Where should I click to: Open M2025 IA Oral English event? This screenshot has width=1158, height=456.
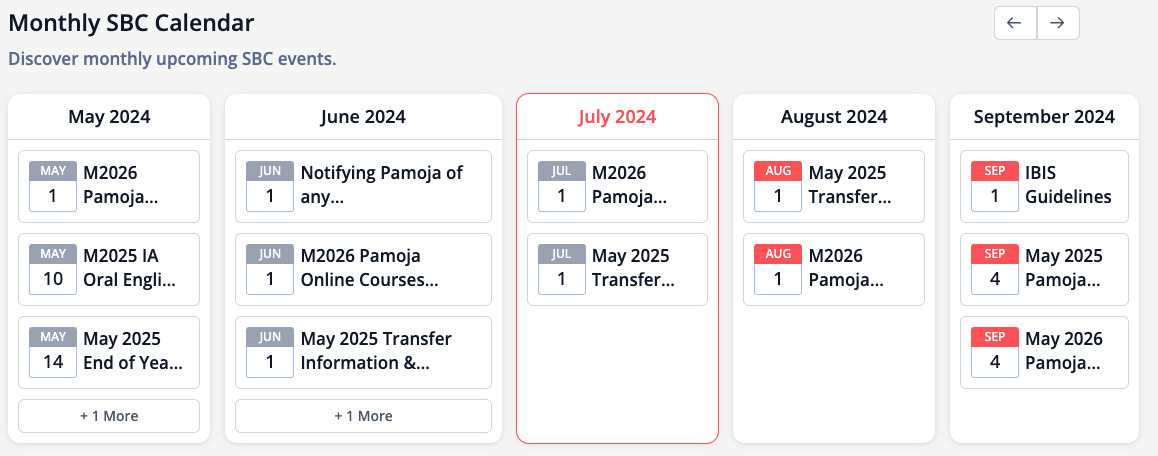click(129, 269)
